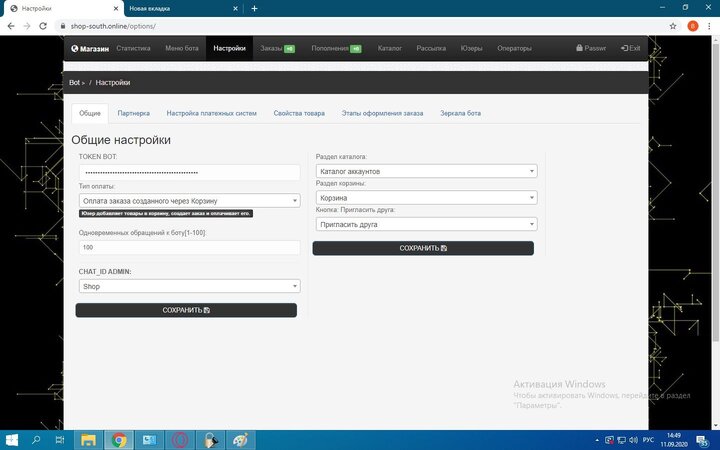
Task: Click the Exit link in the navbar
Action: (x=631, y=48)
